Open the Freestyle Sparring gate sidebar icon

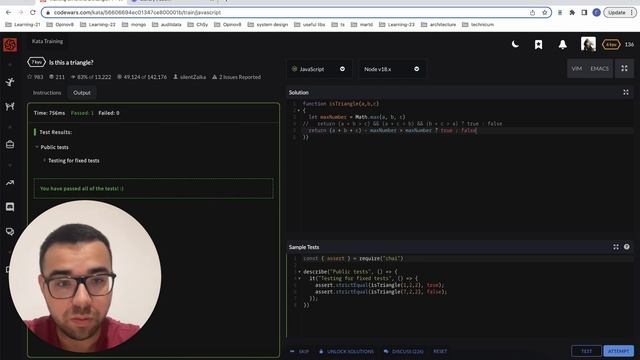(x=10, y=106)
